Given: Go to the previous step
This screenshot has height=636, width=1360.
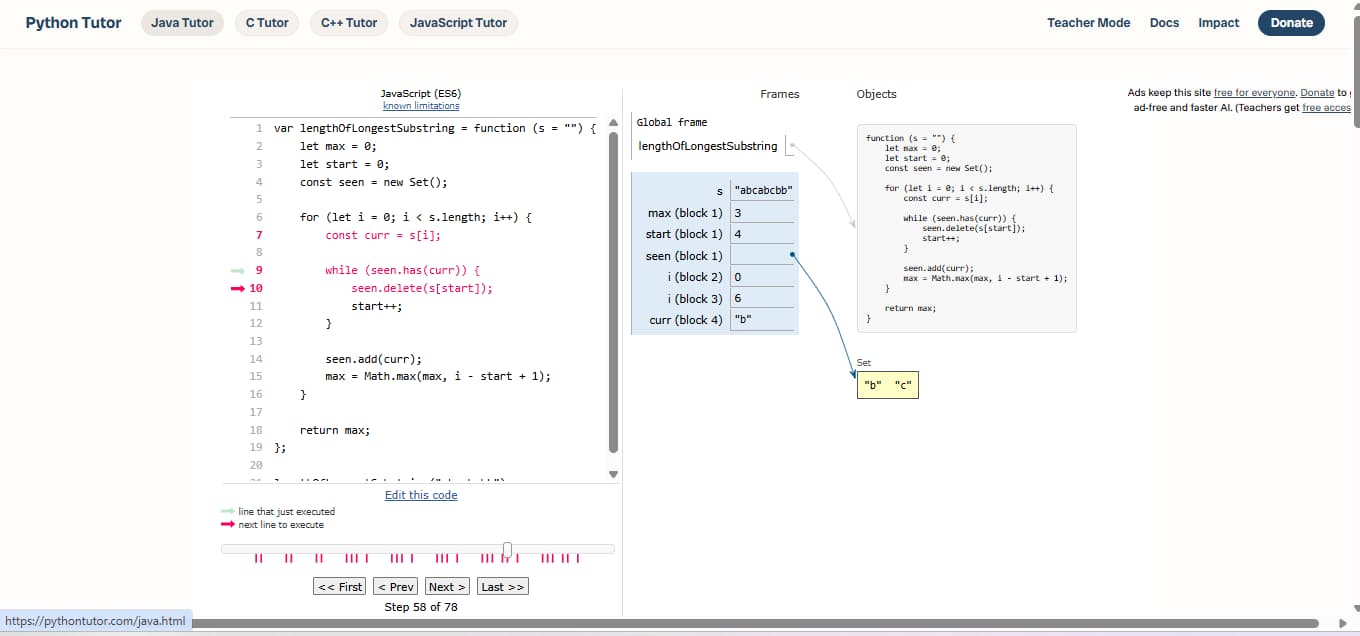Looking at the screenshot, I should pos(396,587).
